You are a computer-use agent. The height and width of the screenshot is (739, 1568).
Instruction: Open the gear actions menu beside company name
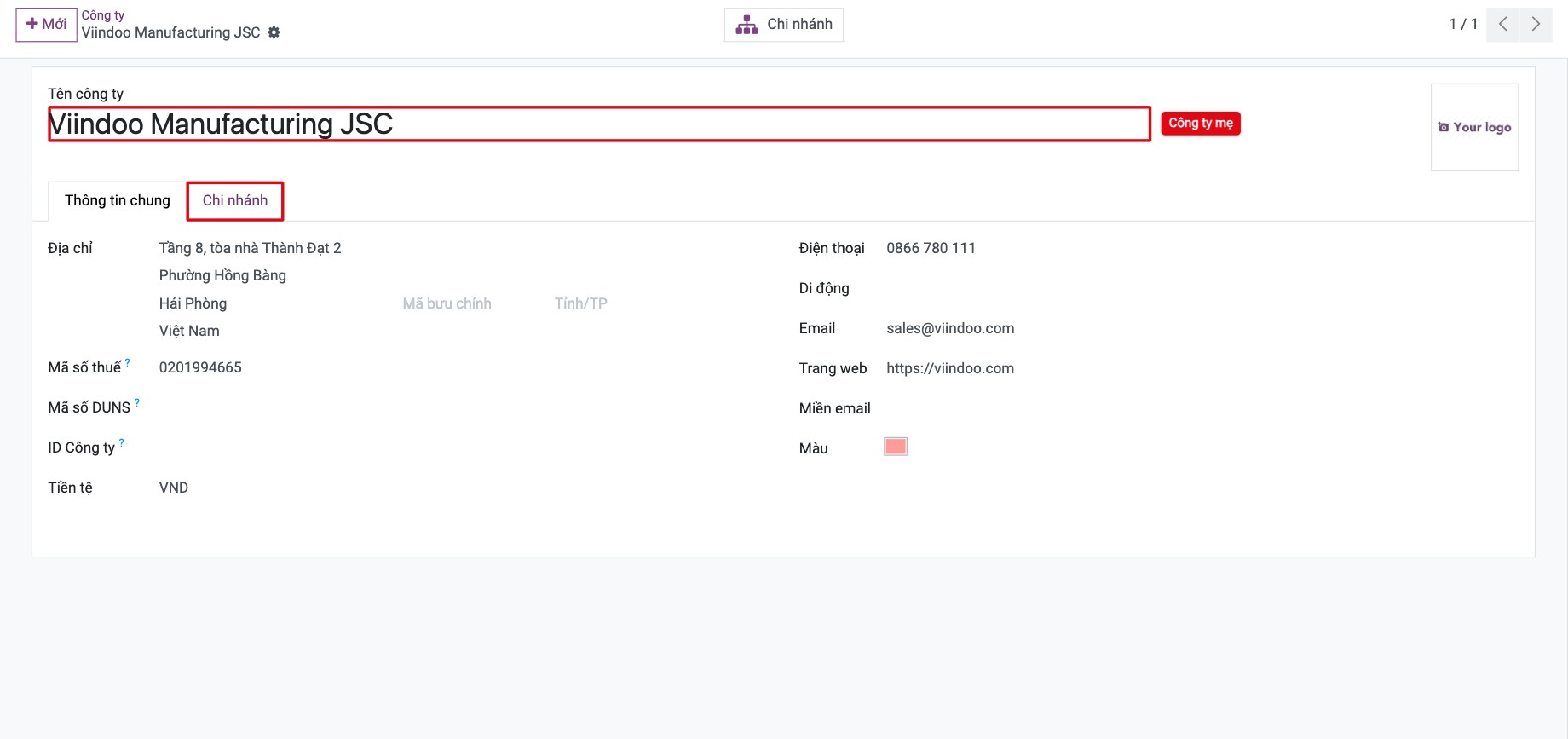point(274,32)
